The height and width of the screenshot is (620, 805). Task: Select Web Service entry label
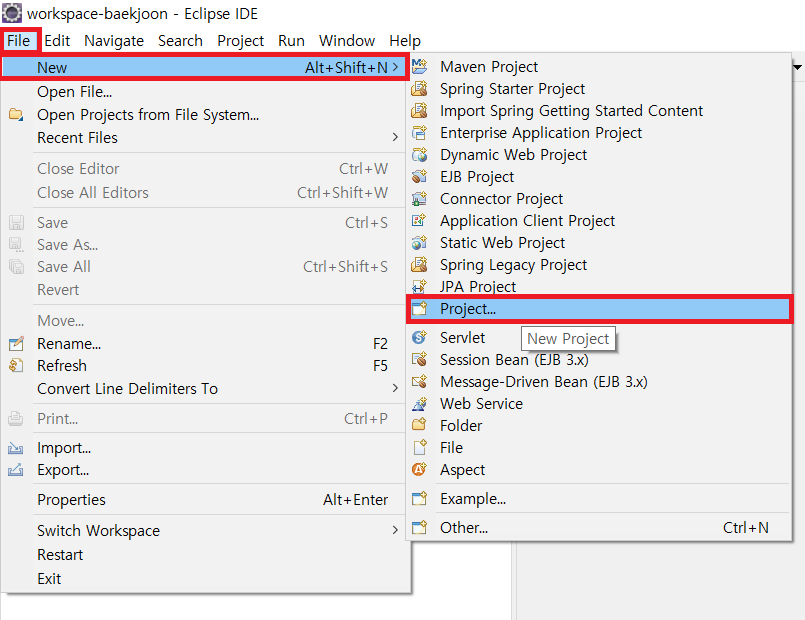(481, 403)
